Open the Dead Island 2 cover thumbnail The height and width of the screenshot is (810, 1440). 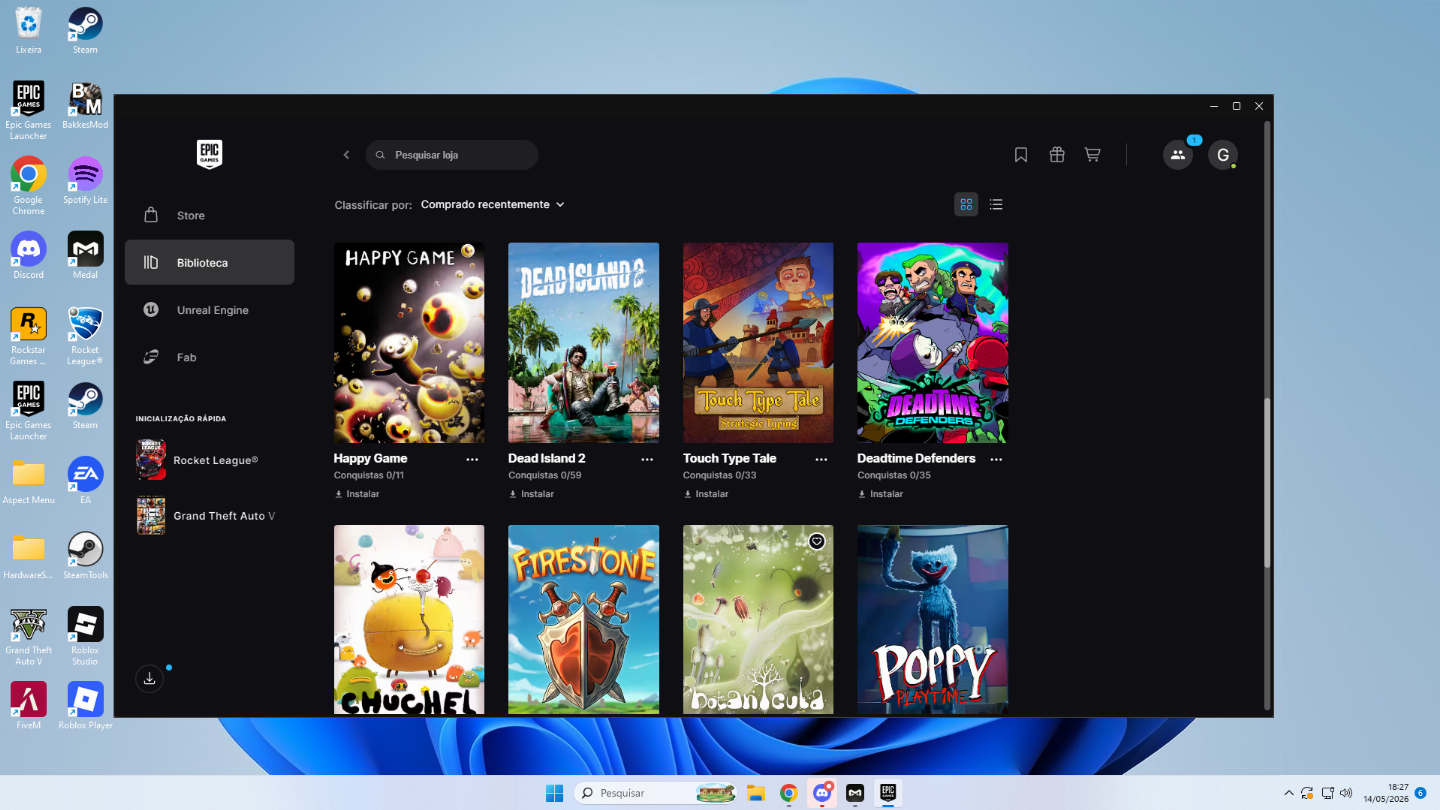pos(583,342)
